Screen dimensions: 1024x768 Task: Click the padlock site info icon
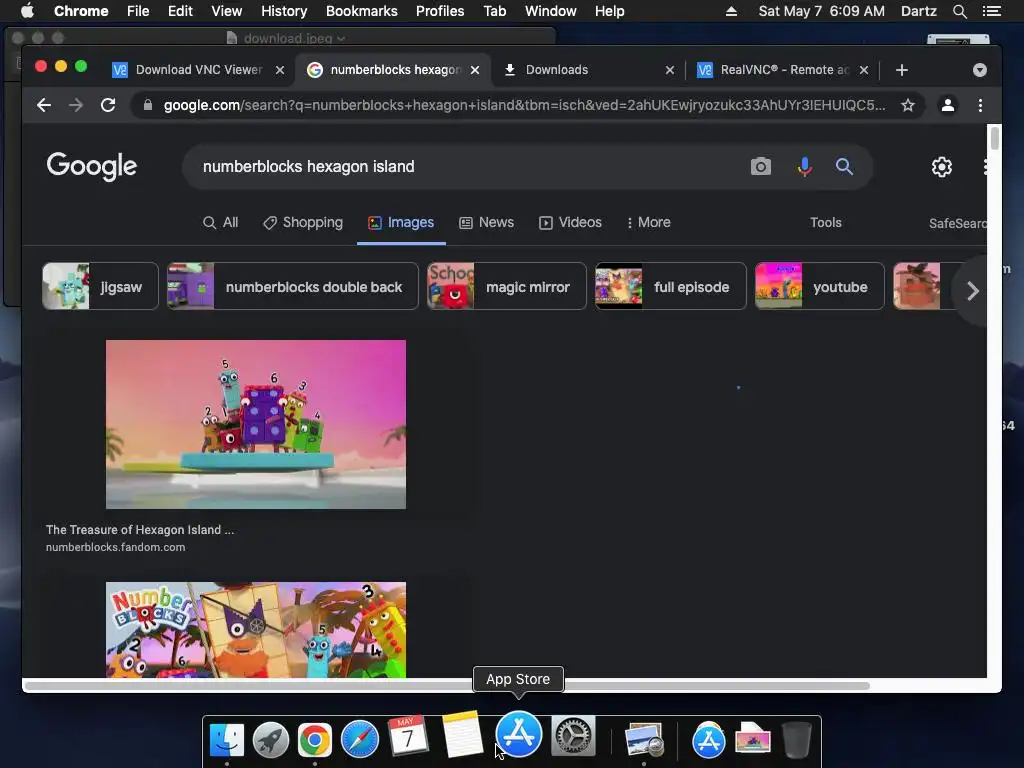(148, 105)
